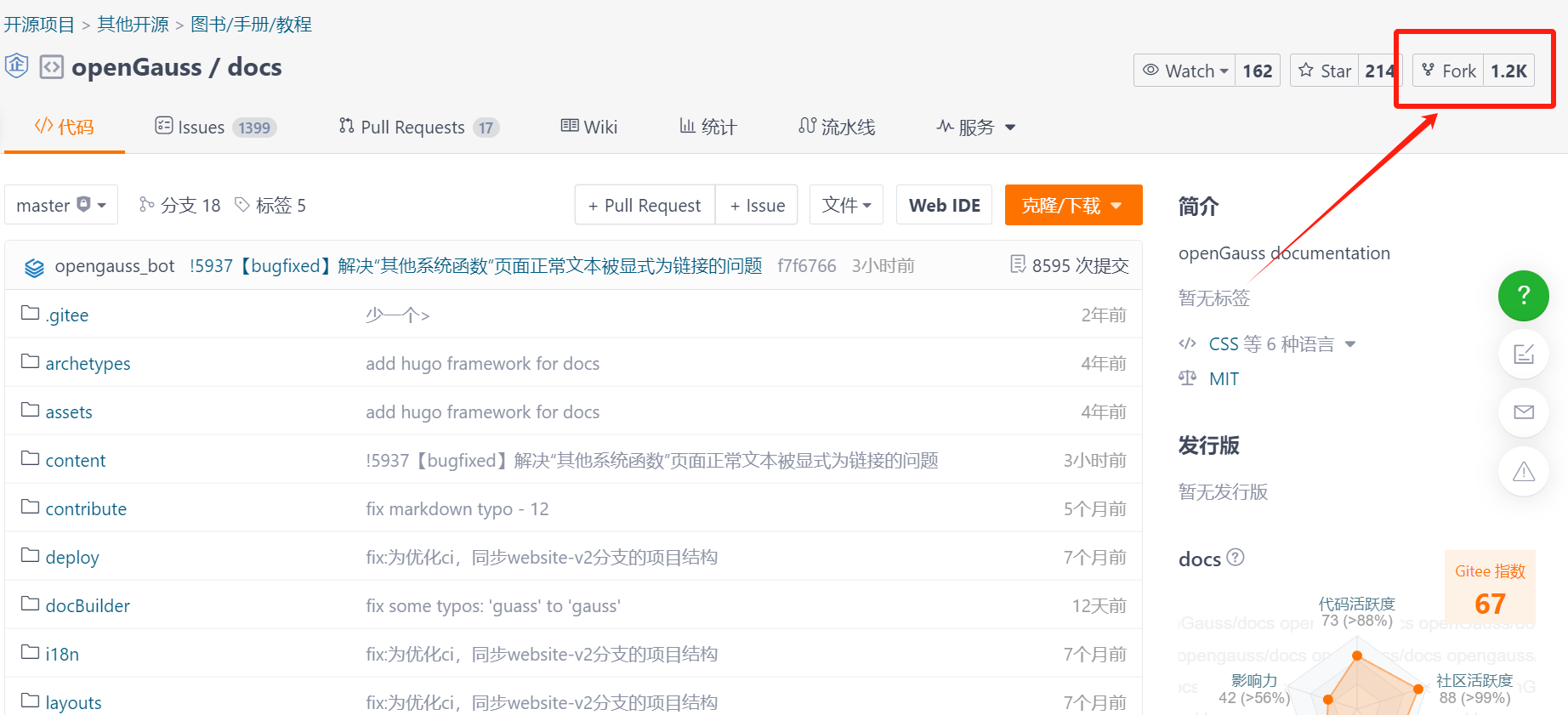Viewport: 1568px width, 715px height.
Task: View the 8595 次提交 commit history
Action: [x=1070, y=266]
